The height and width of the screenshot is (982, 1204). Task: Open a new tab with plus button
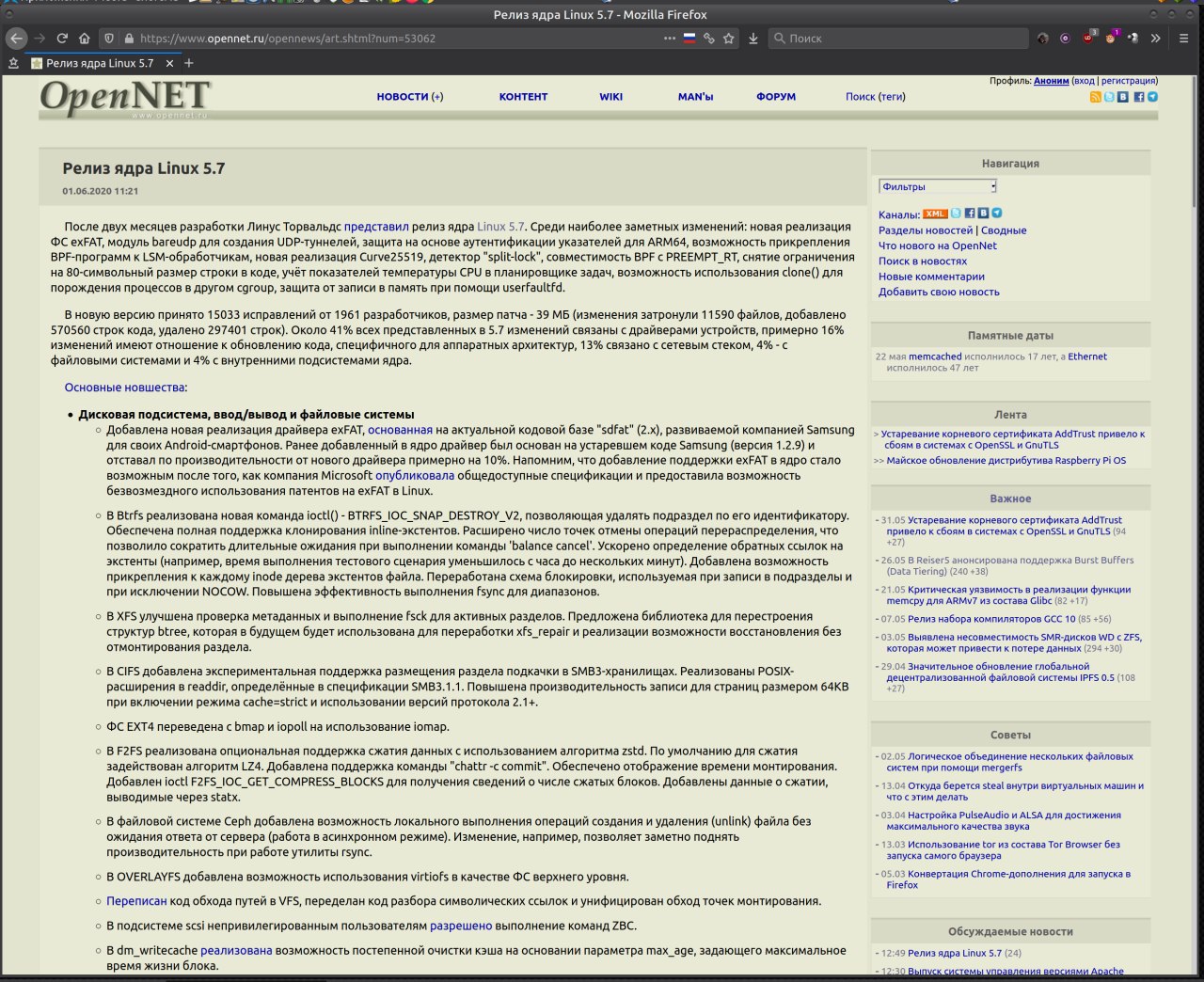[189, 63]
